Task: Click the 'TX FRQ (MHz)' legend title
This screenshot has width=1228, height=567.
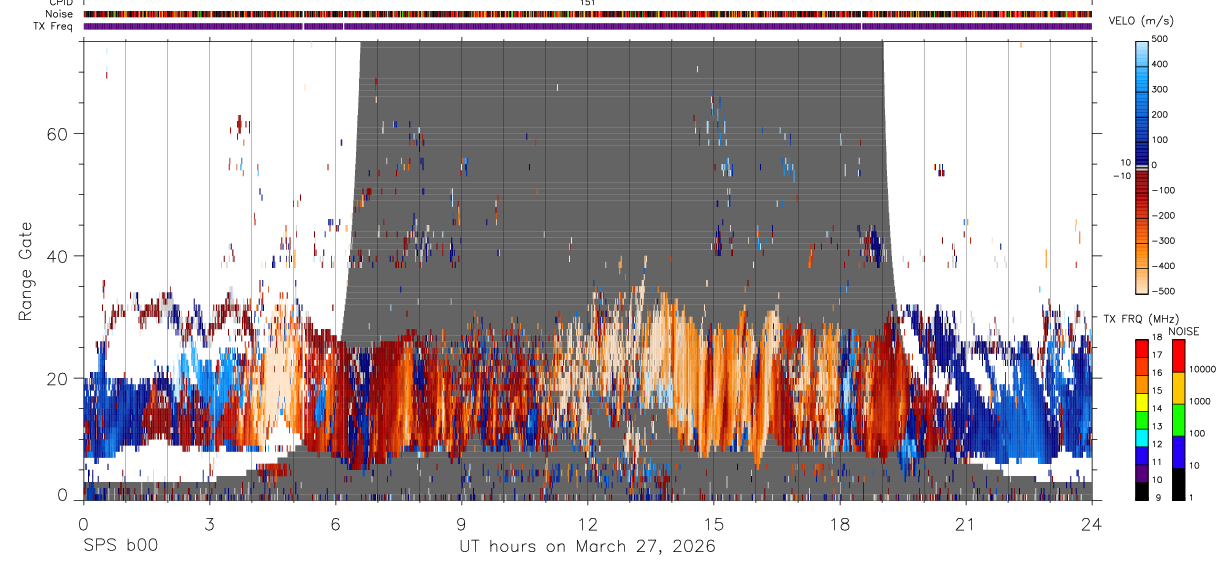Action: pyautogui.click(x=1141, y=319)
